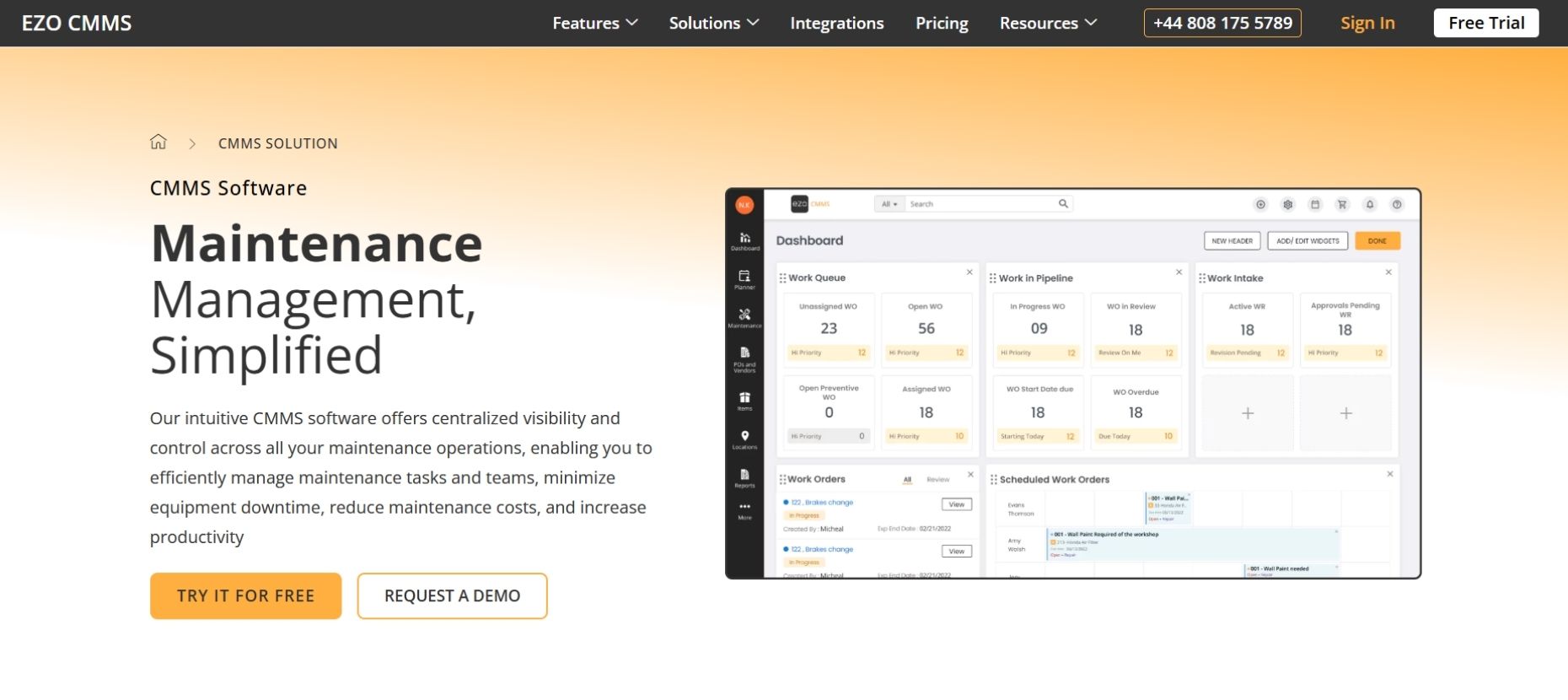Click the TRY IT FOR FREE button
This screenshot has height=700, width=1568.
pyautogui.click(x=245, y=595)
